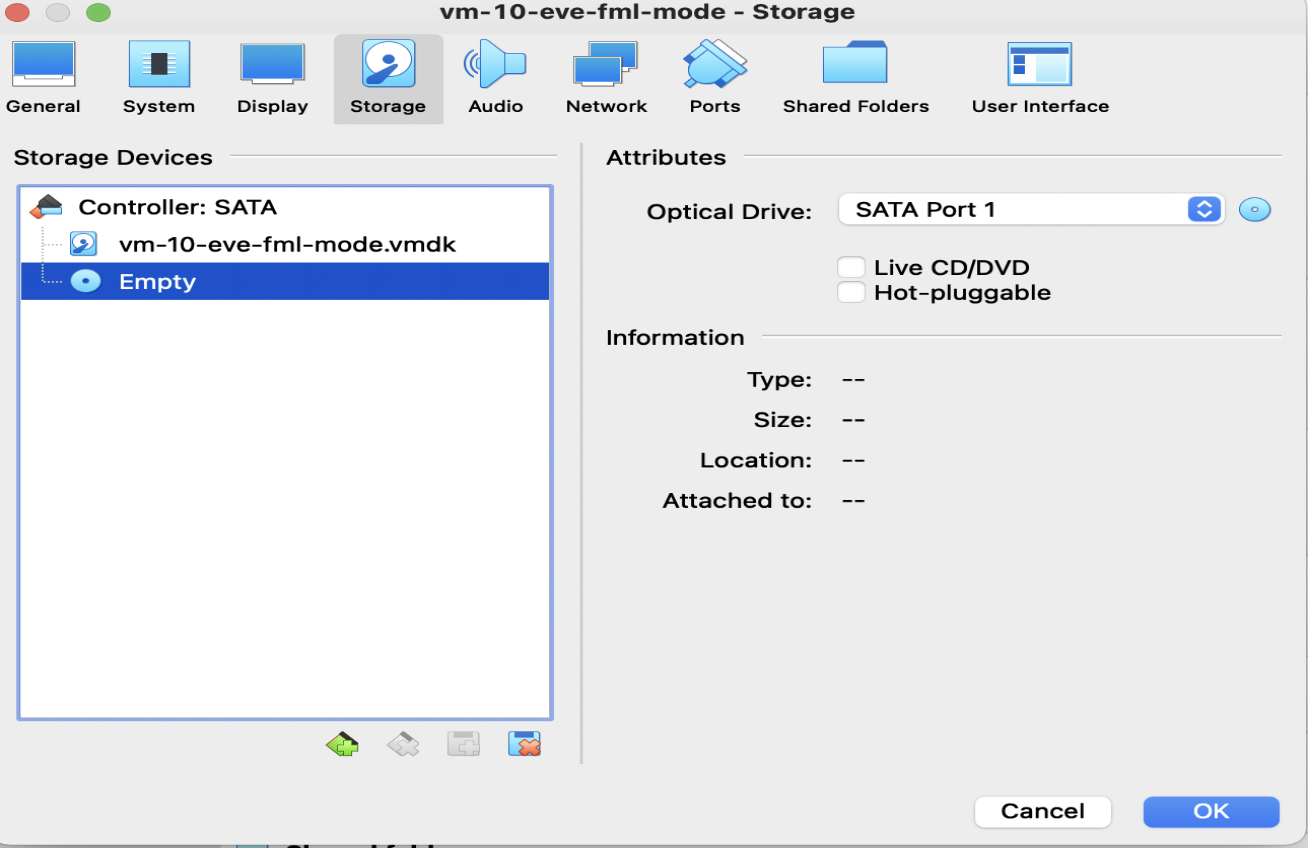This screenshot has height=848, width=1312.
Task: Open Audio settings section
Action: tap(495, 78)
